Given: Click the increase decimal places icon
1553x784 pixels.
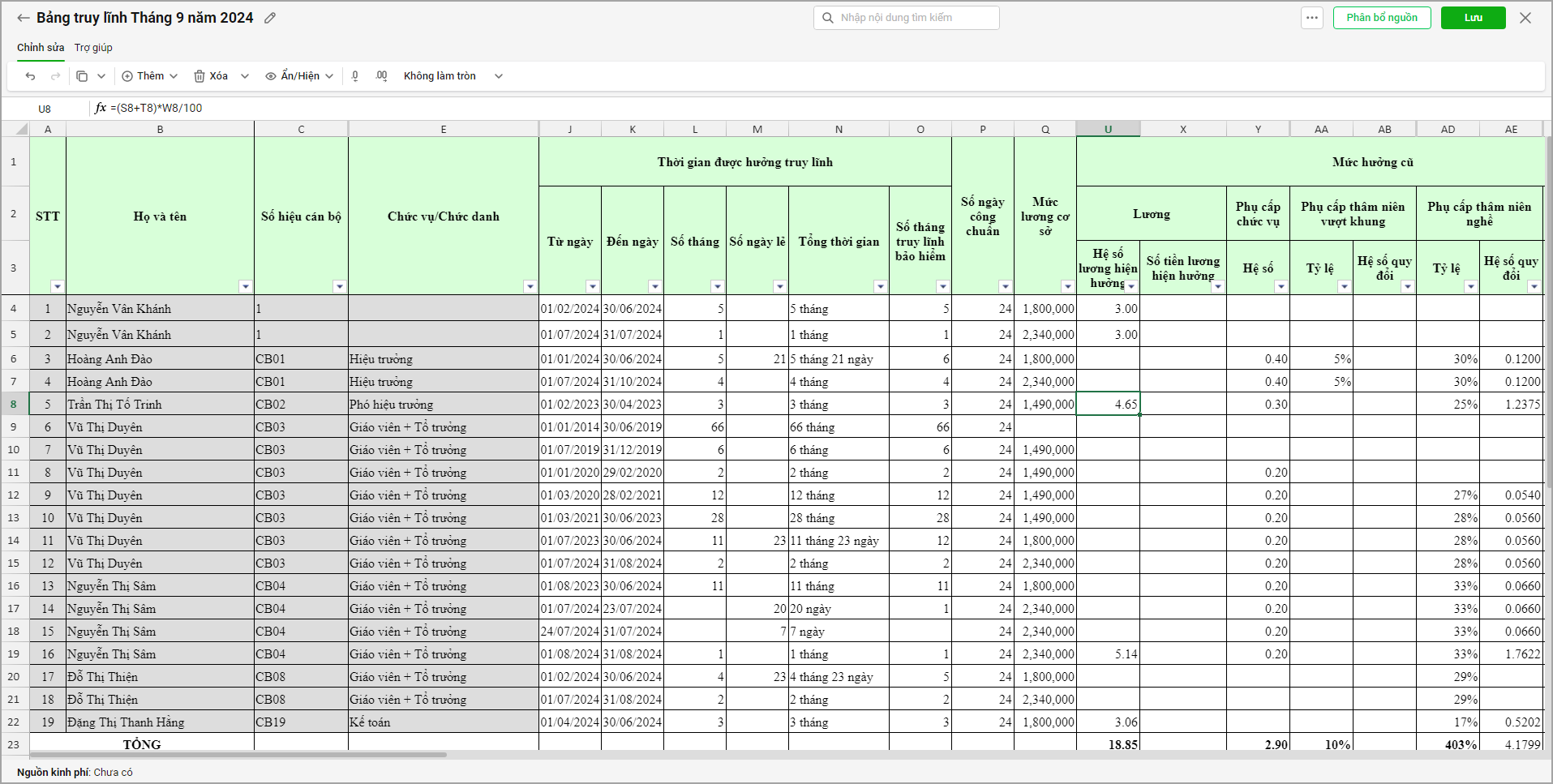Looking at the screenshot, I should pos(381,76).
